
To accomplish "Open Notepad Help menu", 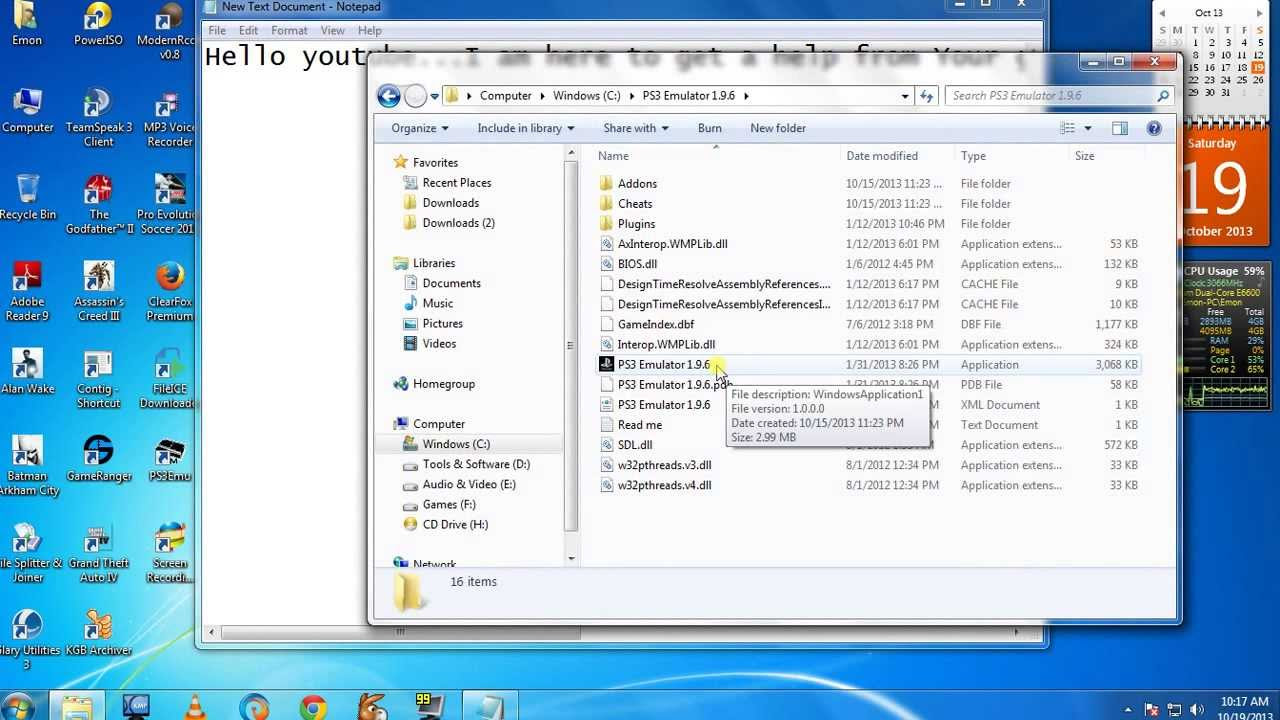I will click(x=370, y=31).
